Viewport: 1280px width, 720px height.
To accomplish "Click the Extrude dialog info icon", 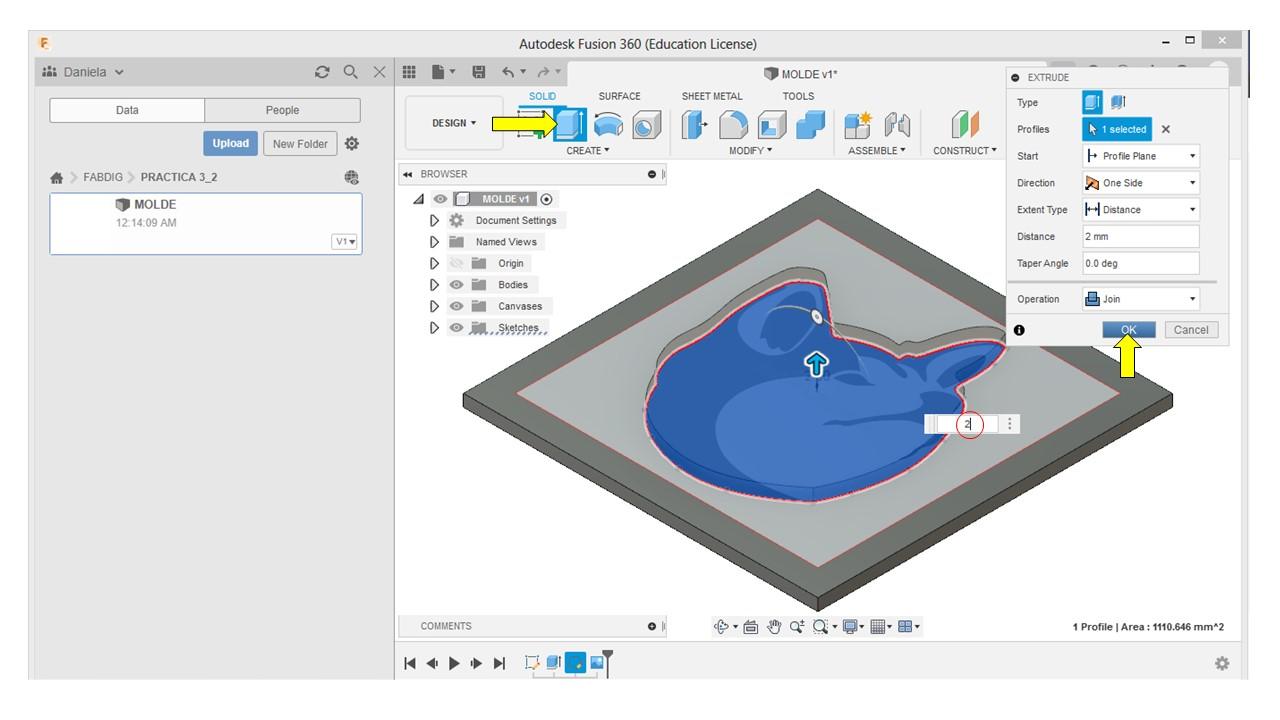I will tap(1019, 330).
